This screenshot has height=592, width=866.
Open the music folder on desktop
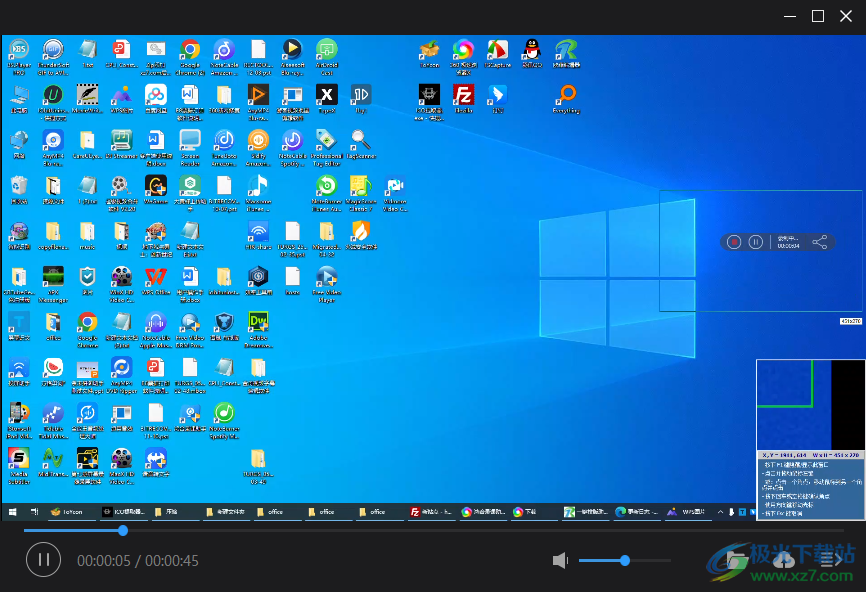tap(87, 235)
